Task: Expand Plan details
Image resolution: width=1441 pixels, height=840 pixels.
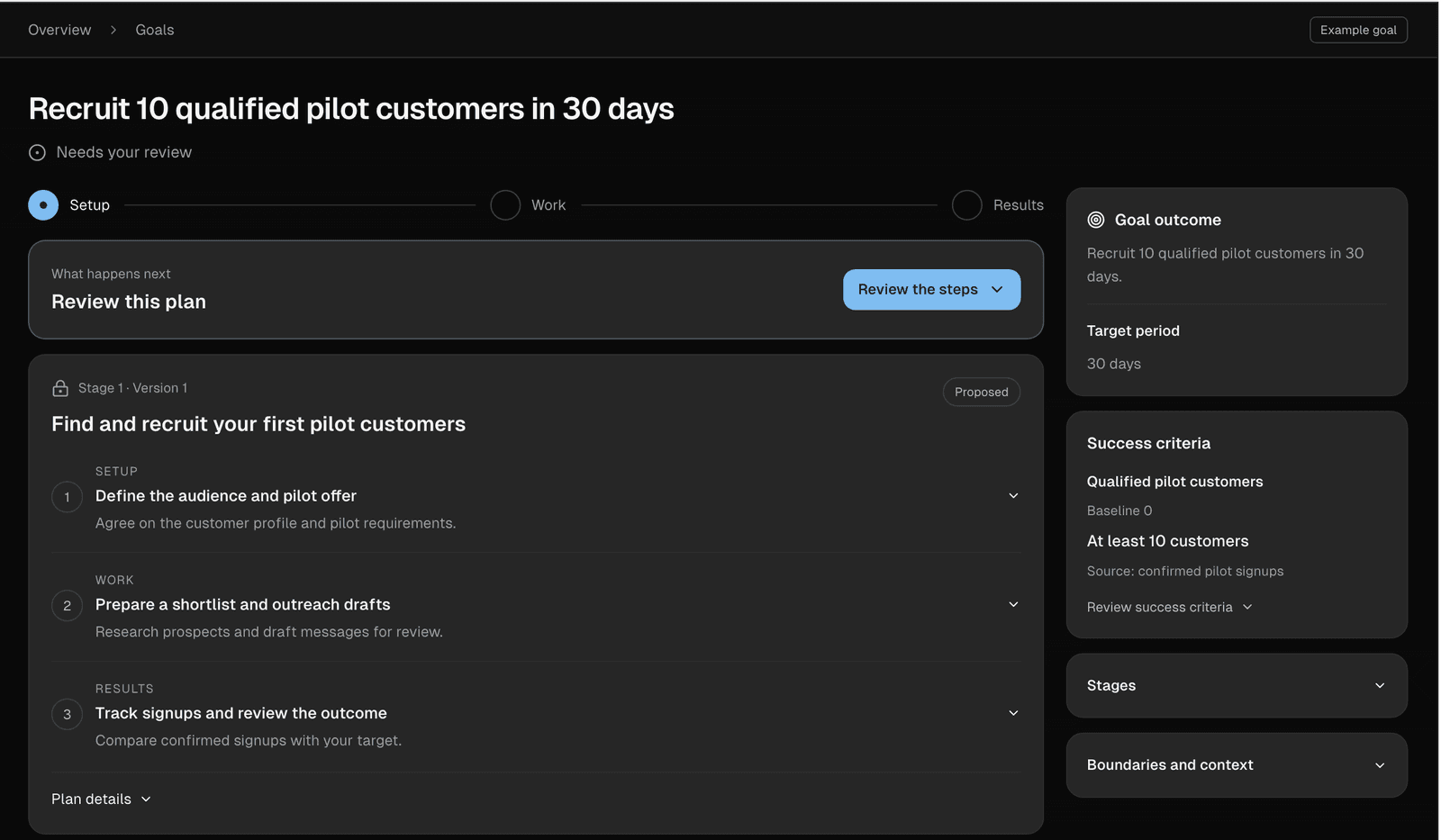Action: [101, 799]
